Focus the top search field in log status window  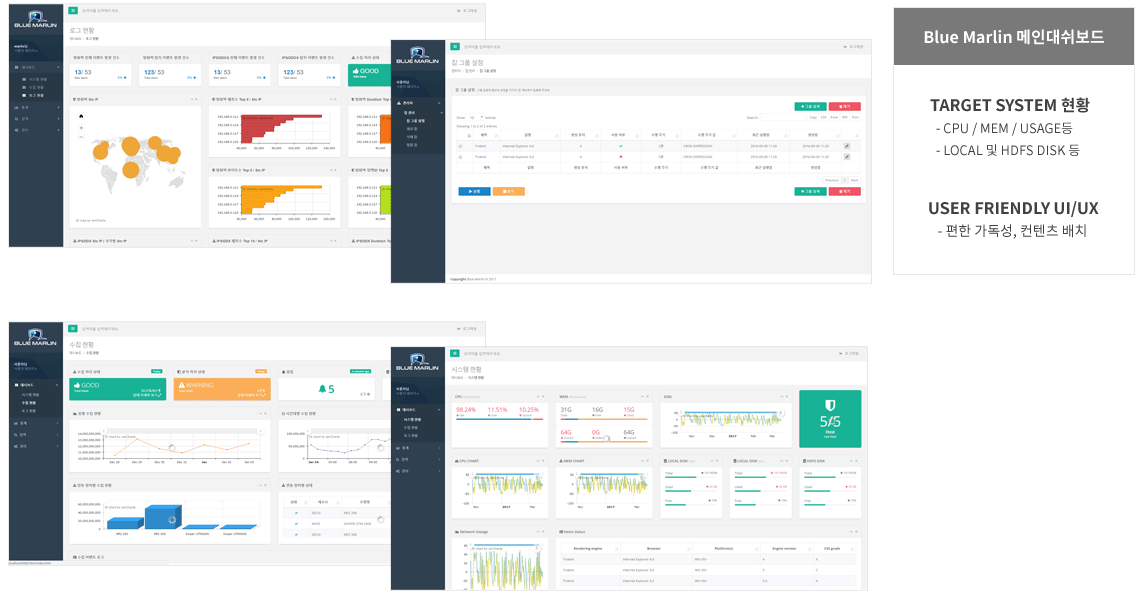click(x=100, y=11)
